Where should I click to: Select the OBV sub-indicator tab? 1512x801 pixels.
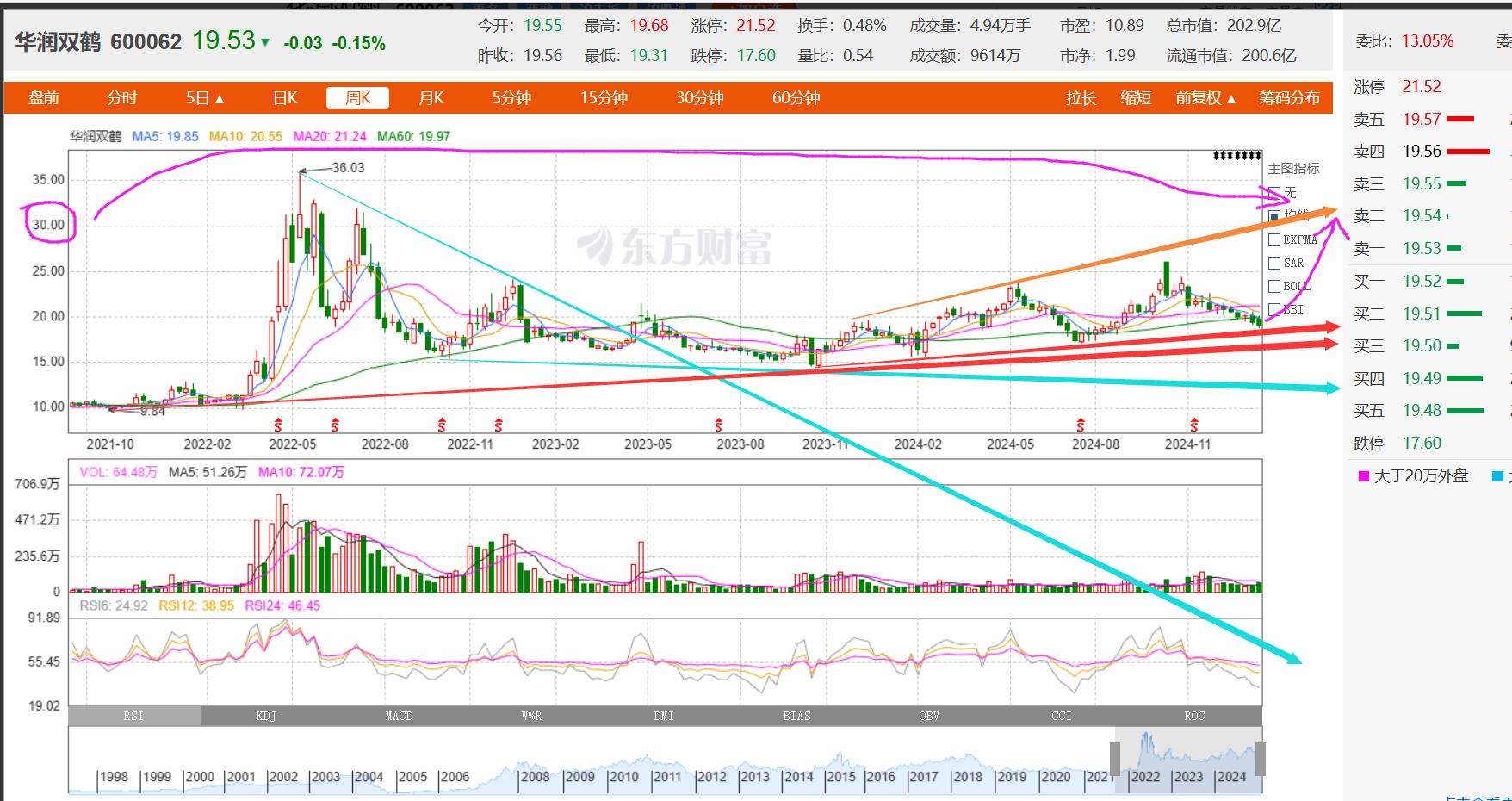click(930, 716)
